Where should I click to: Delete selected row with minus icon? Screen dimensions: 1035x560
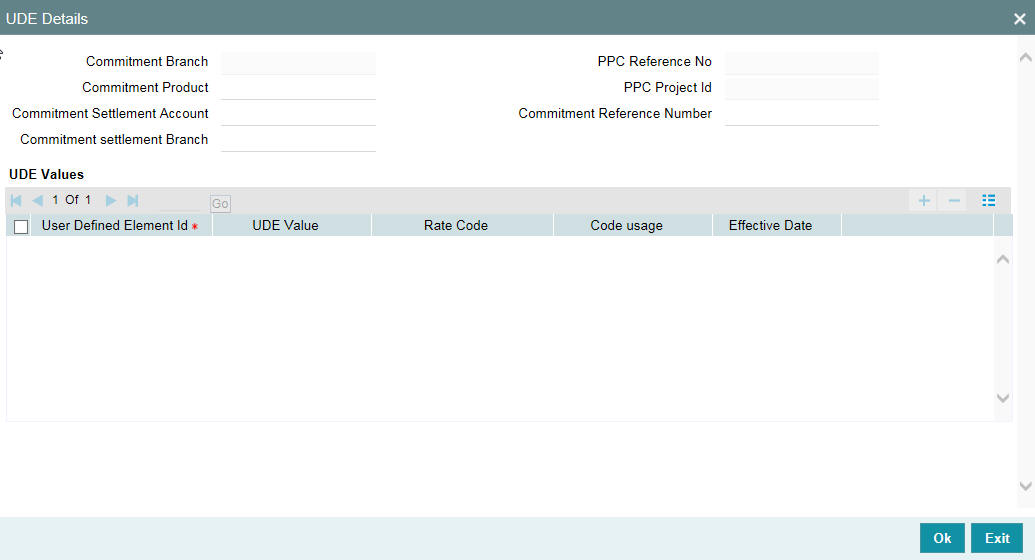(x=954, y=200)
